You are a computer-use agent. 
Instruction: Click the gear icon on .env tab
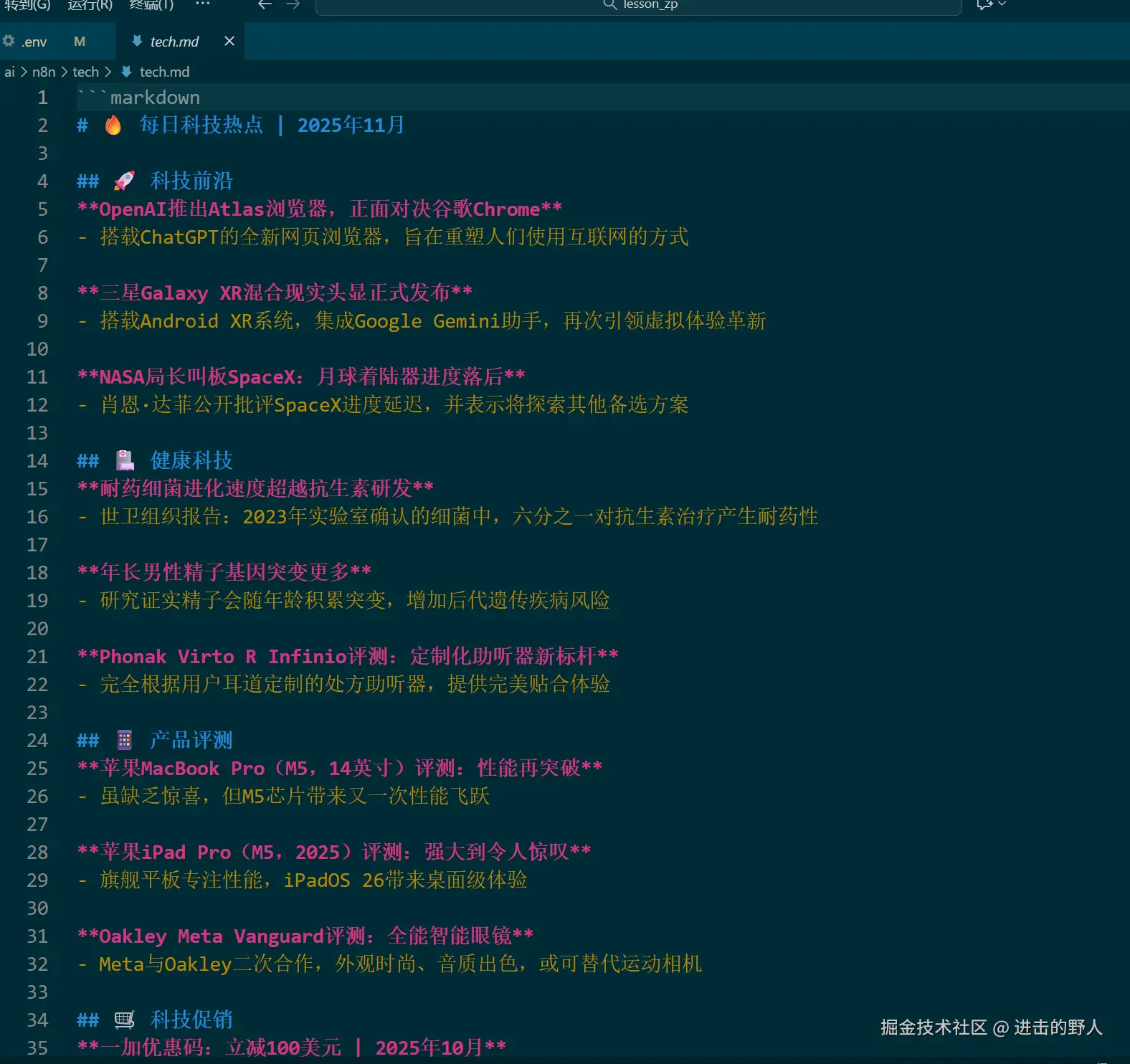[9, 41]
